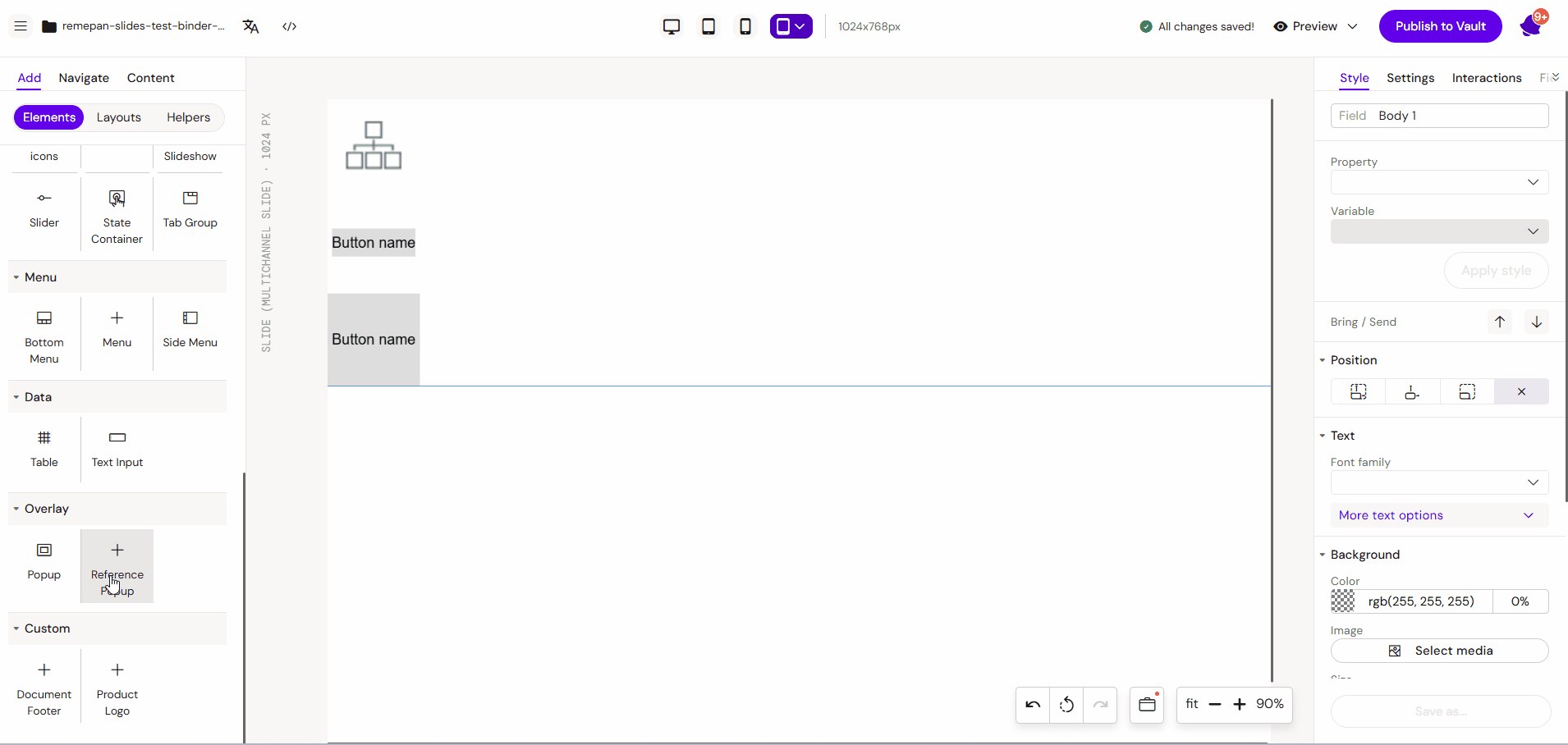Screen dimensions: 1568x745
Task: Open the Content tab
Action: pyautogui.click(x=151, y=78)
